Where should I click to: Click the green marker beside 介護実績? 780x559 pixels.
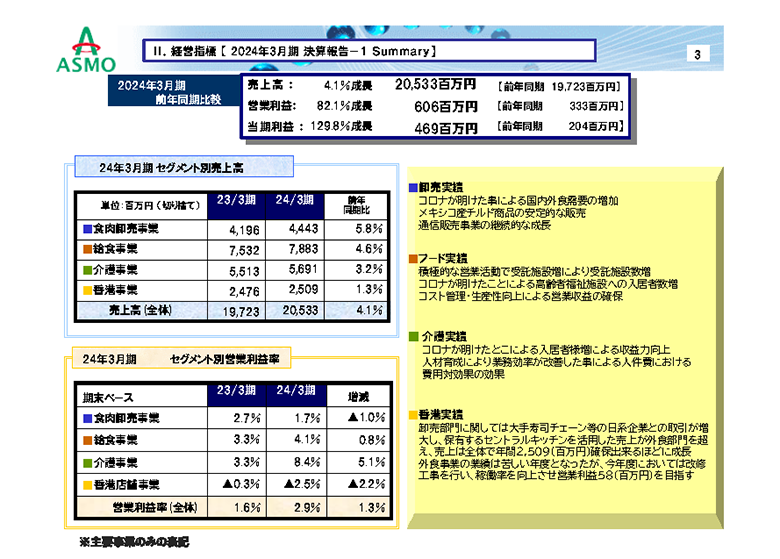point(413,337)
